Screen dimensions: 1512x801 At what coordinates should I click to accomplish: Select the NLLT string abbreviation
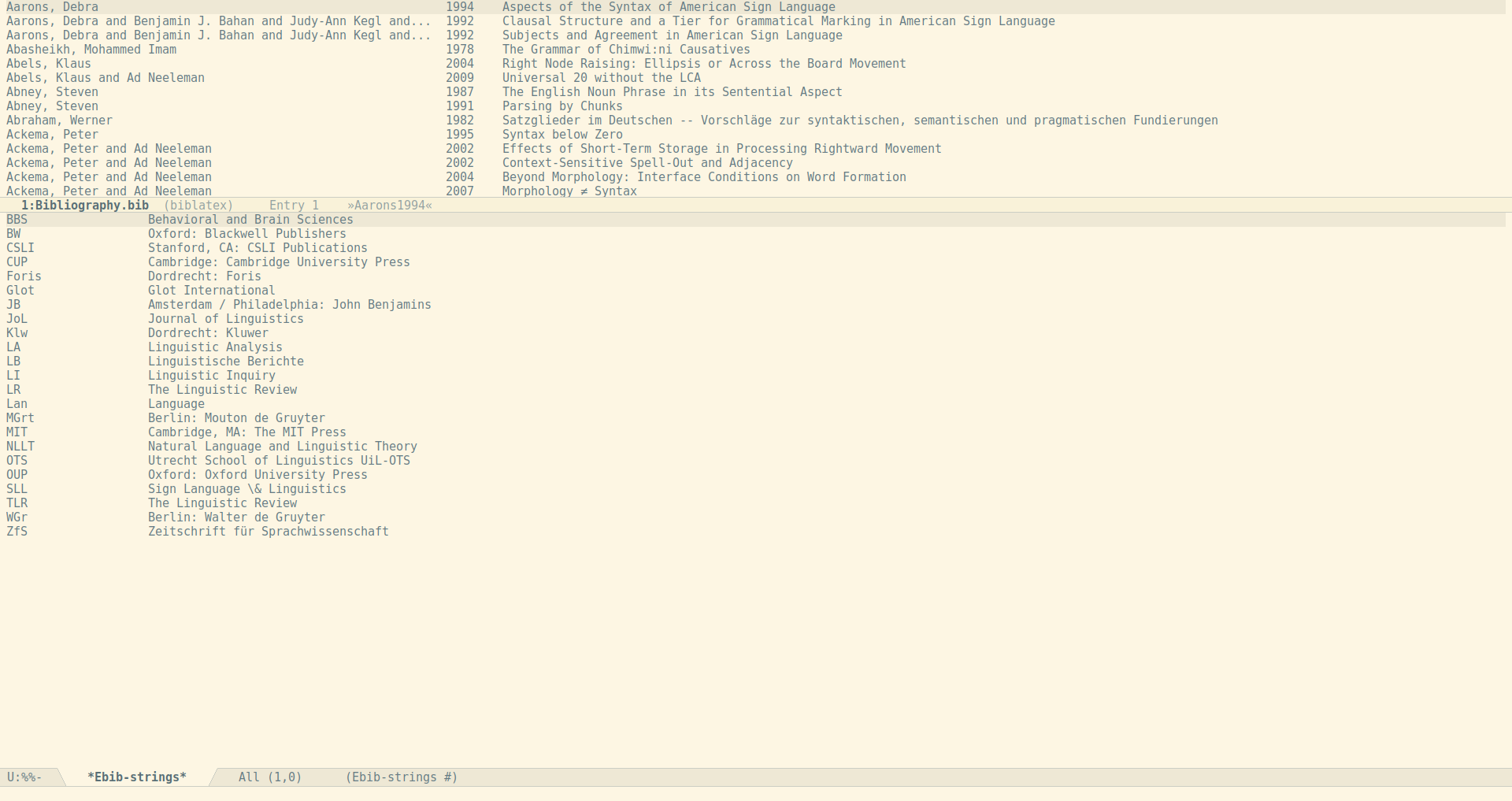pyautogui.click(x=20, y=447)
